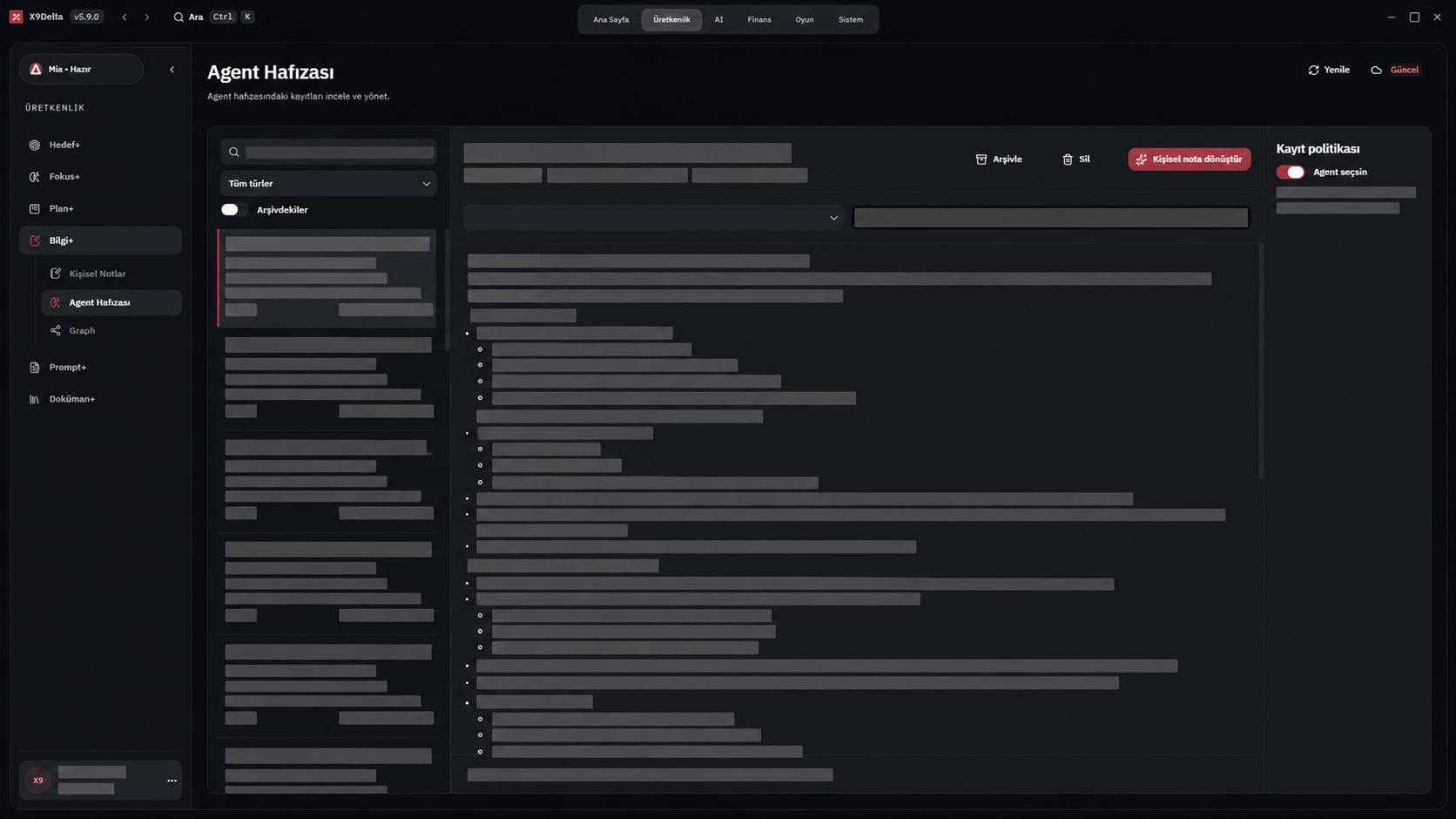1456x819 pixels.
Task: Click the Kişisel nota dönüştür button
Action: [1190, 159]
